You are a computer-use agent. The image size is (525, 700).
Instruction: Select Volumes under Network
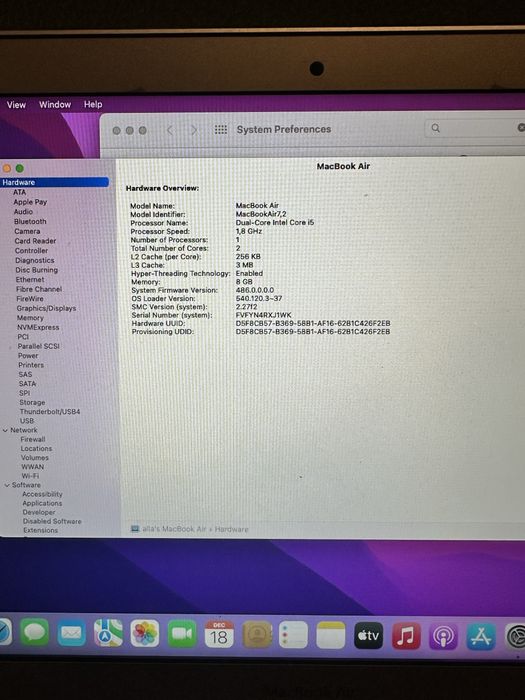(x=35, y=458)
